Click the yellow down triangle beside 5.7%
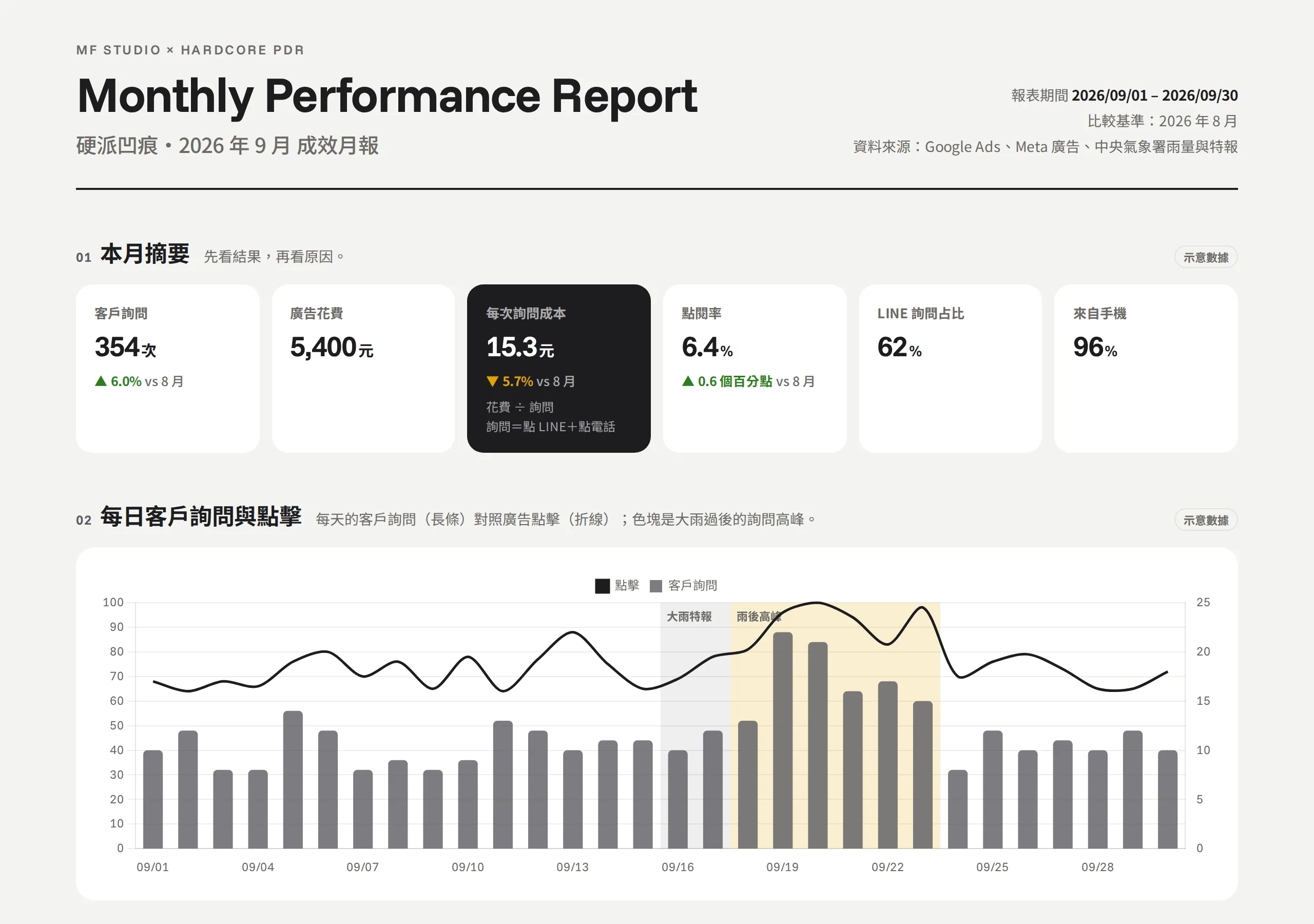The height and width of the screenshot is (924, 1314). [x=492, y=381]
